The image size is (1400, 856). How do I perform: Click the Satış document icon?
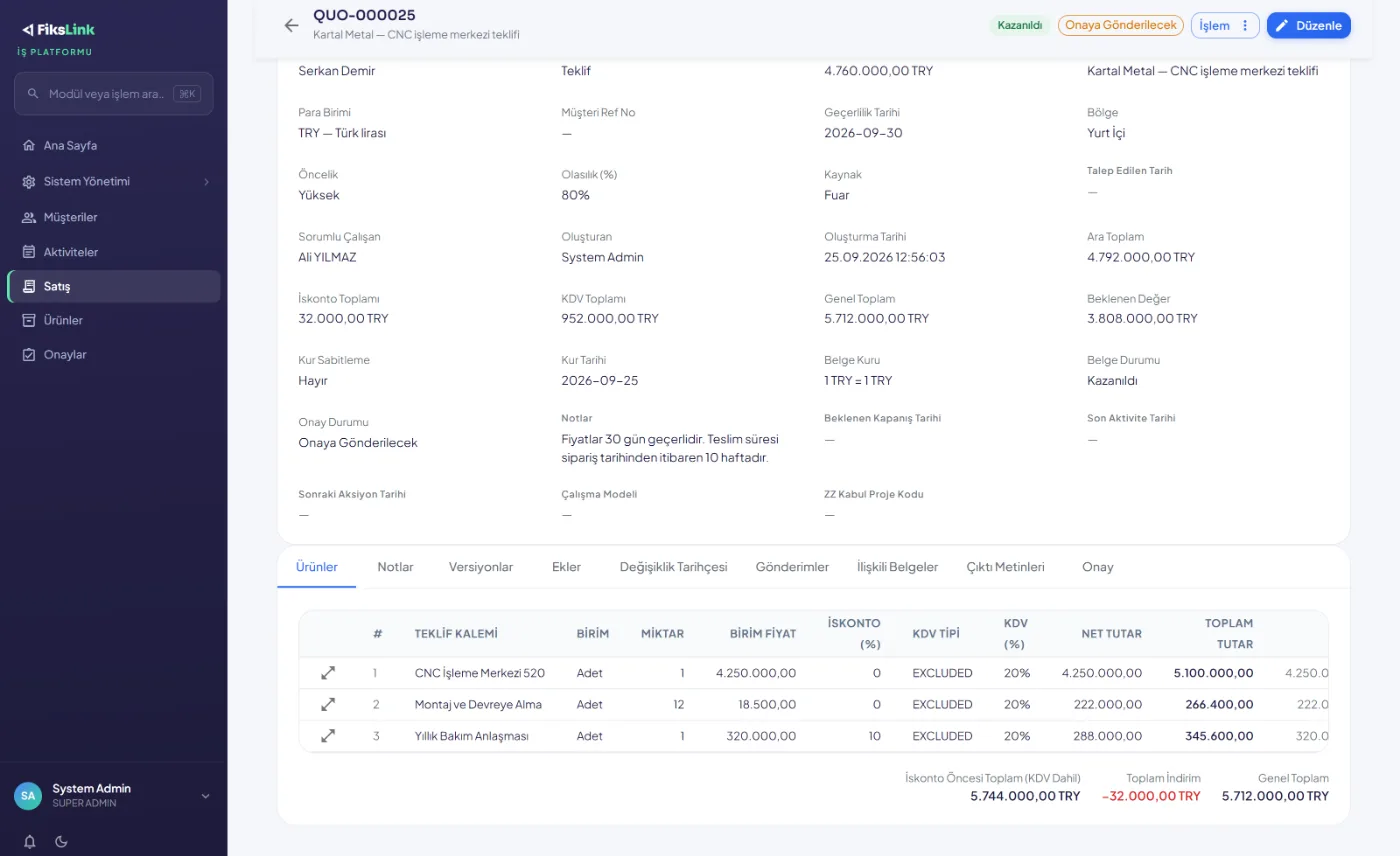tap(29, 286)
